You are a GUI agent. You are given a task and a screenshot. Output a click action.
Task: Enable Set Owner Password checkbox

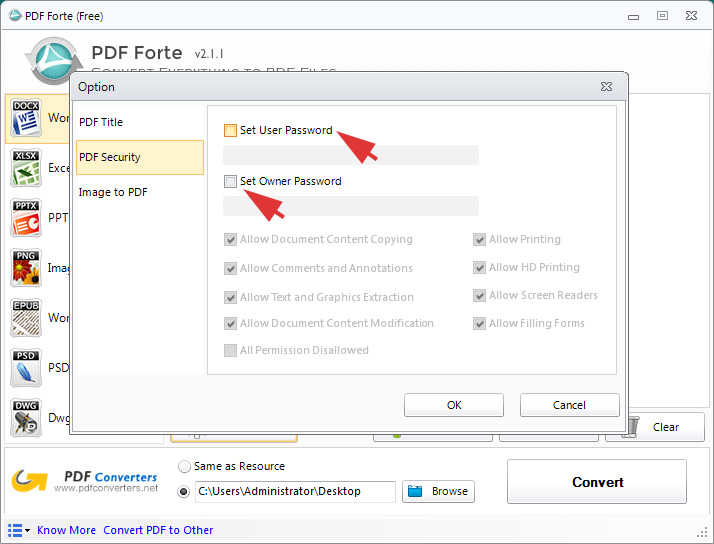(x=230, y=181)
